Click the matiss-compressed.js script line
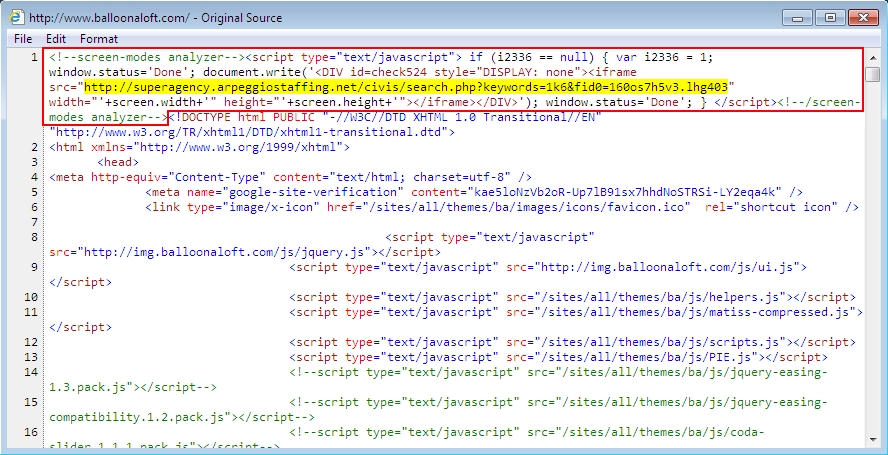This screenshot has width=888, height=455. click(576, 312)
